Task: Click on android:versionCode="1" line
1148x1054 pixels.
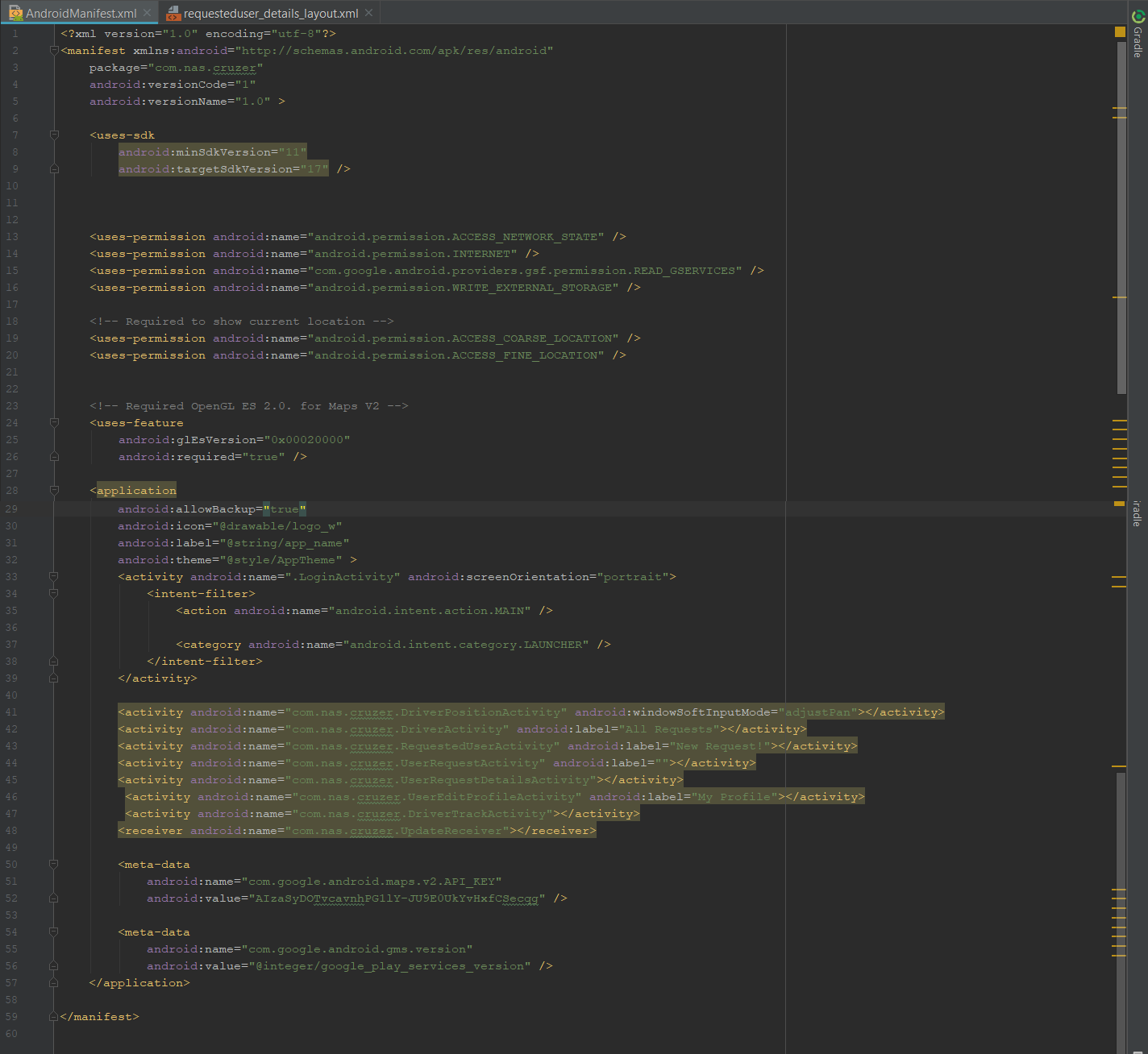Action: pyautogui.click(x=173, y=84)
